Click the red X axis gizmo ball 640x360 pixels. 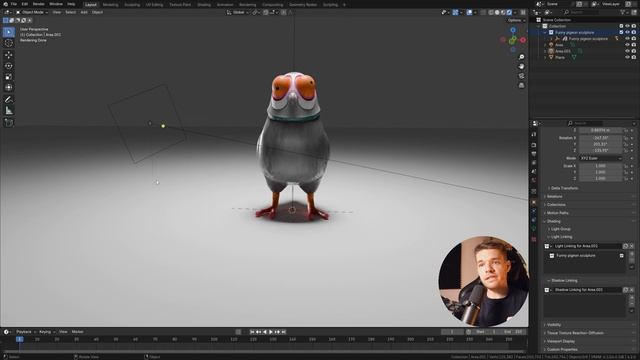[523, 40]
